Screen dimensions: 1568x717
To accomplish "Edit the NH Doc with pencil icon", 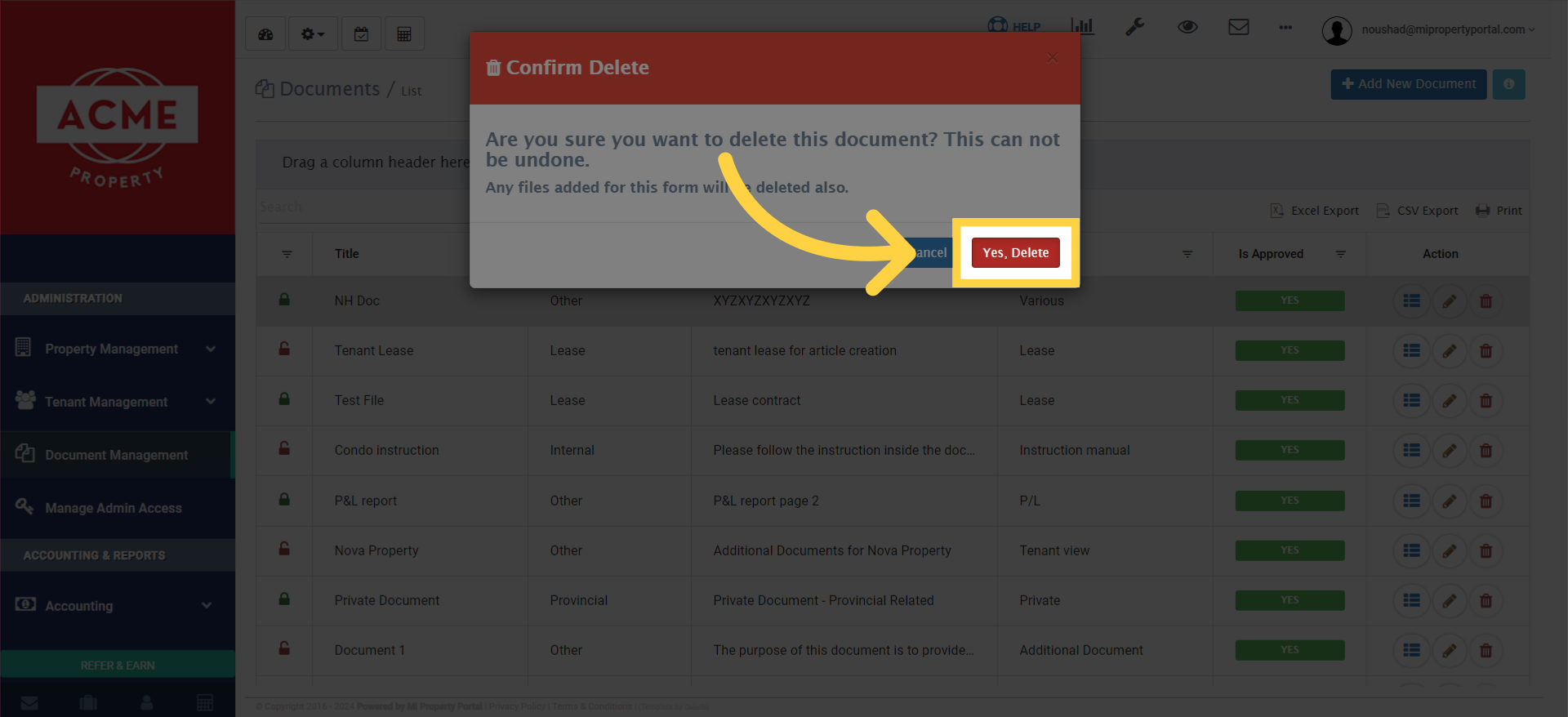I will pos(1449,301).
